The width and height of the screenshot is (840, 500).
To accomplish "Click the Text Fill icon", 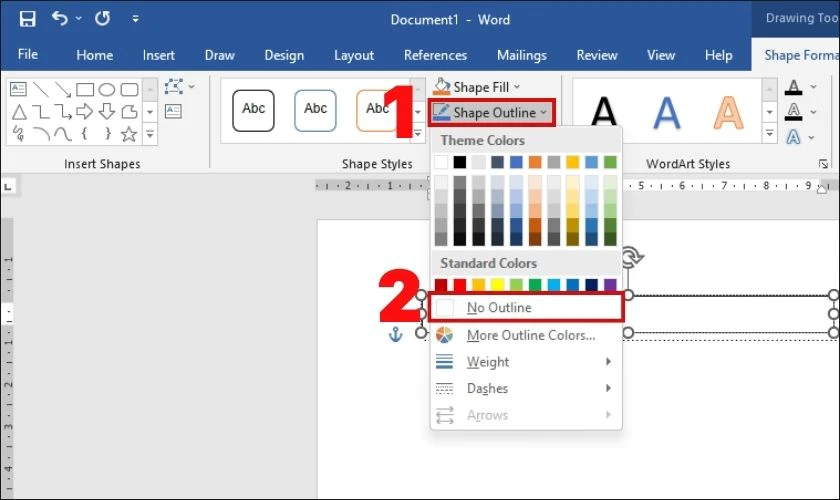I will [x=793, y=87].
